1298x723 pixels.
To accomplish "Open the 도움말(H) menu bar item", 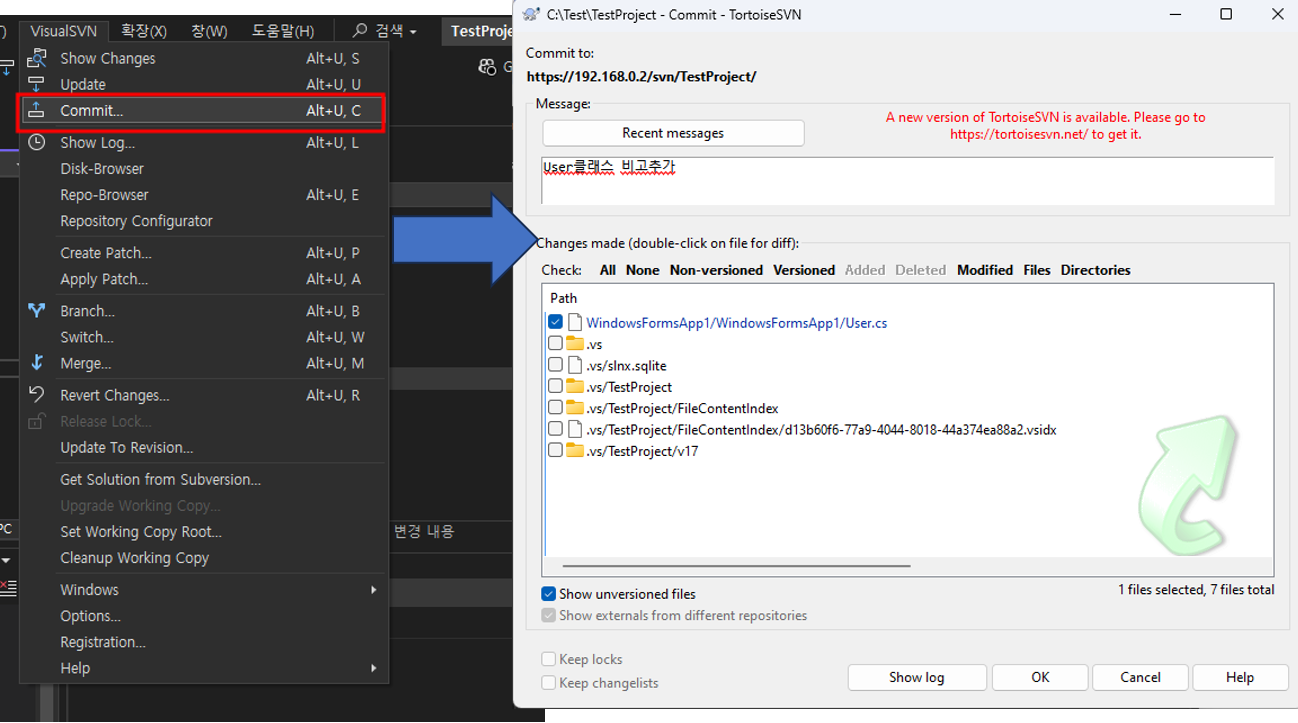I will 282,31.
